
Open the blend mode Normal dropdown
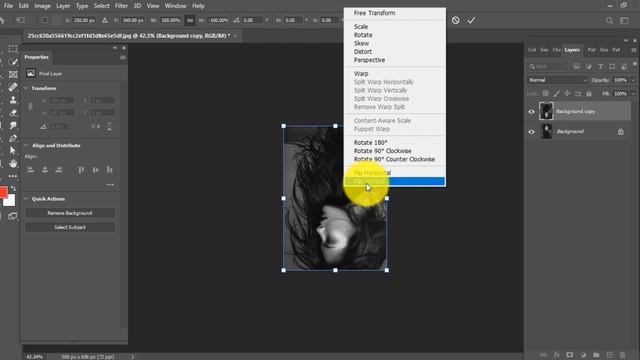557,80
